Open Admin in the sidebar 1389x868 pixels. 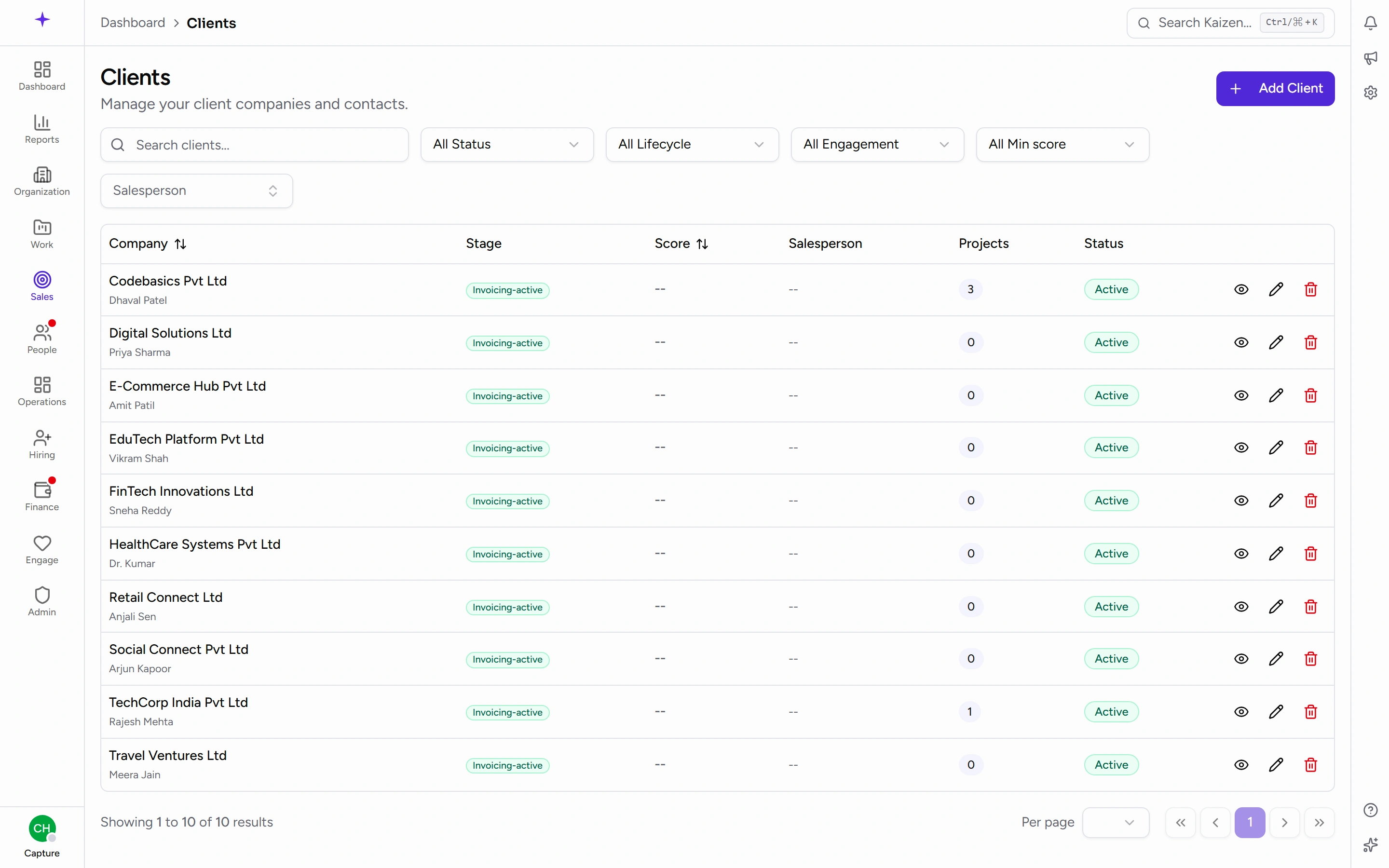click(x=42, y=602)
